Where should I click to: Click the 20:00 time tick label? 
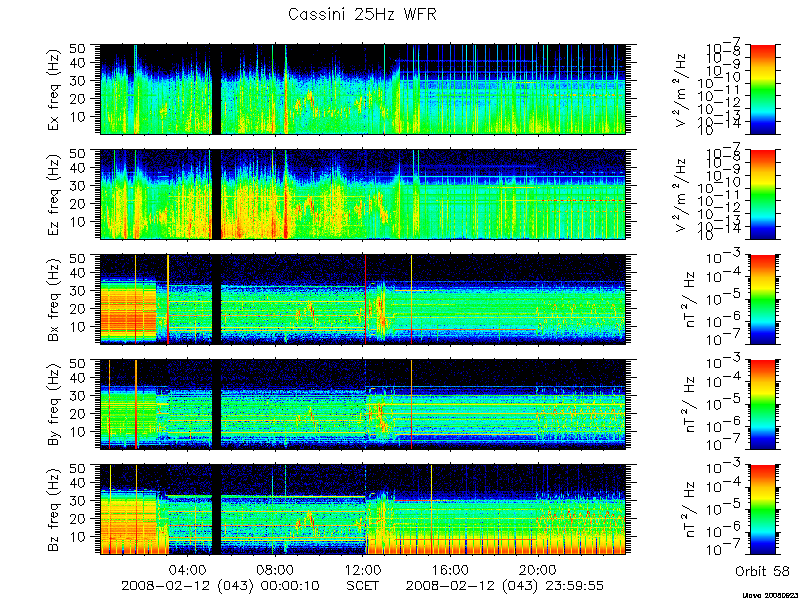point(538,569)
